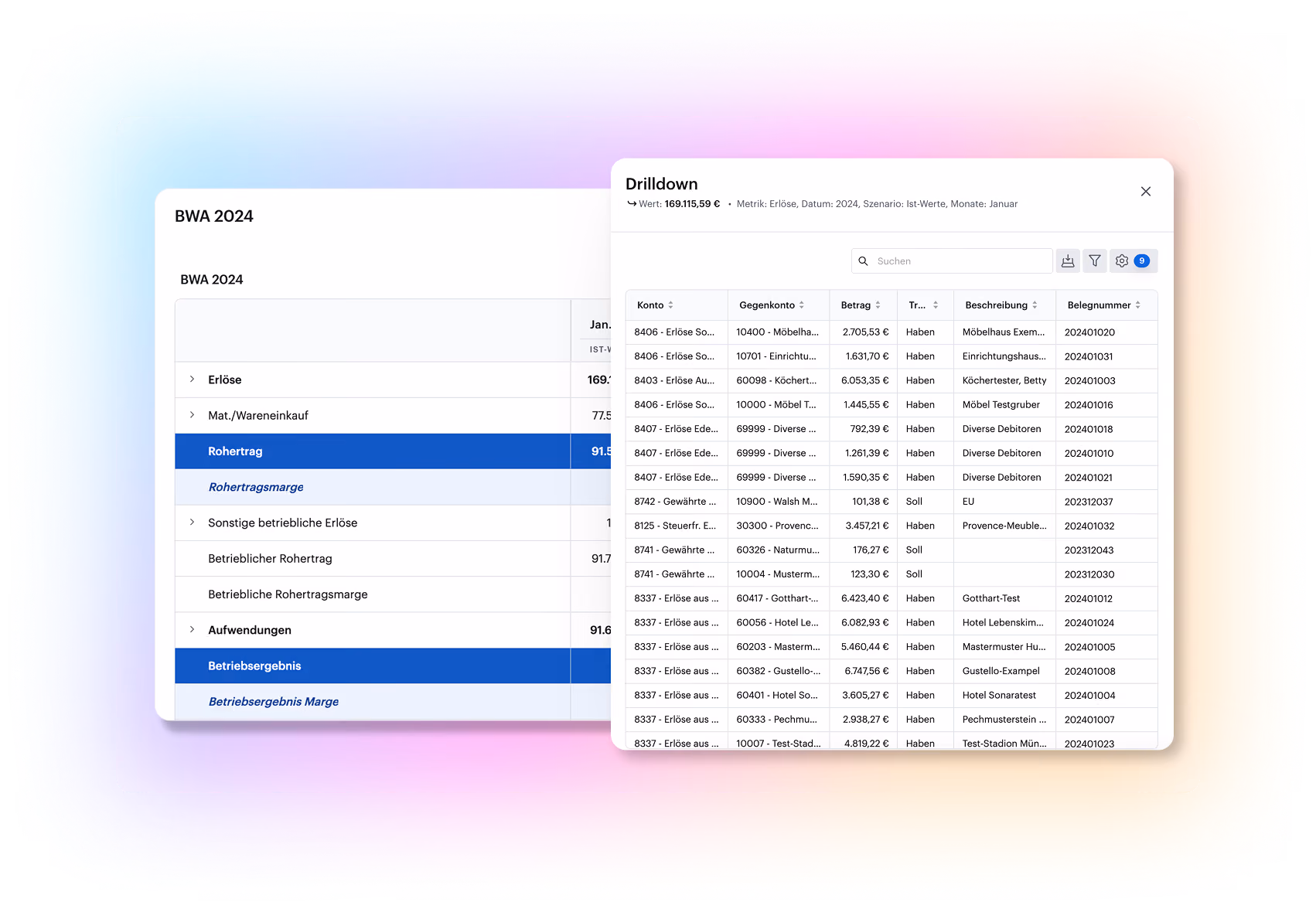Expand the Aufwendungen row chevron

coord(192,630)
